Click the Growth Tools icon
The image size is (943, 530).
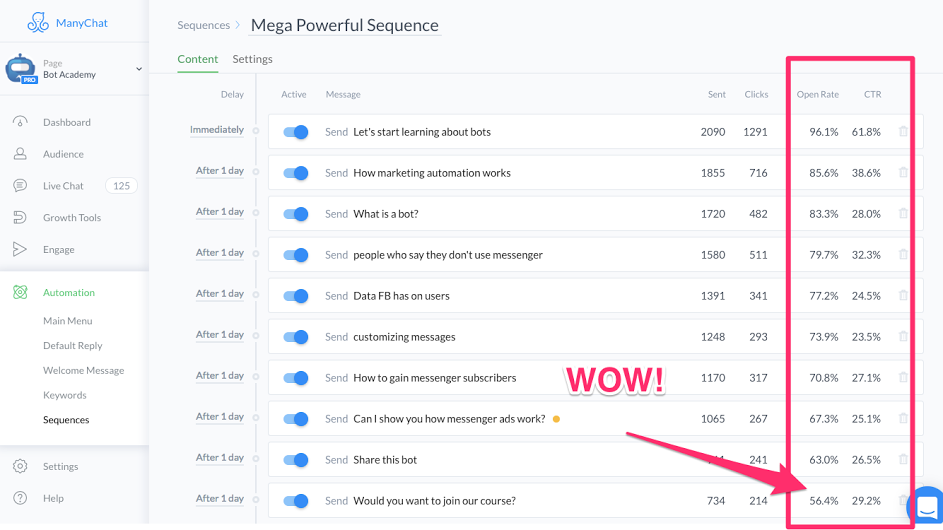click(20, 218)
